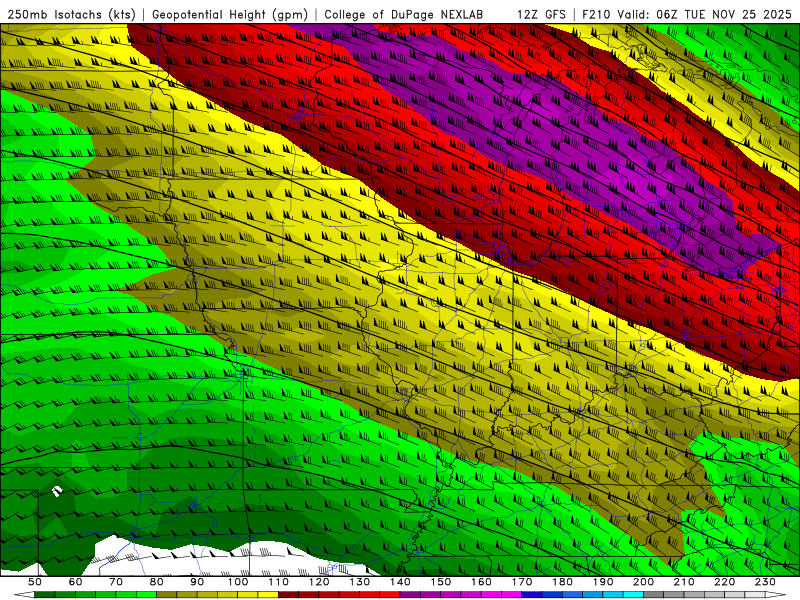Click the 'College of DuPage NEXLAB' label
The height and width of the screenshot is (600, 800).
click(x=404, y=14)
